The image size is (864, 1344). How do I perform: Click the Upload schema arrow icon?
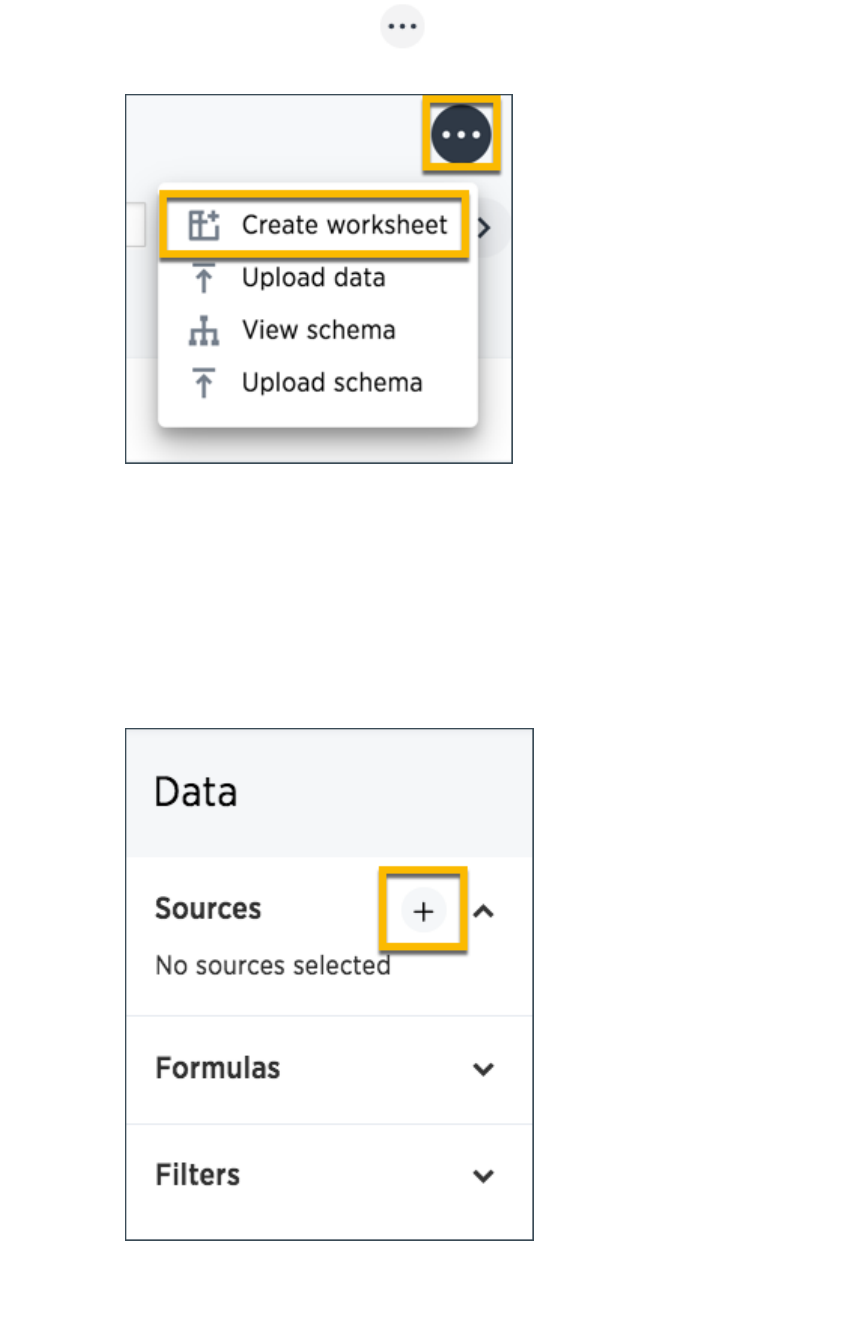point(204,383)
